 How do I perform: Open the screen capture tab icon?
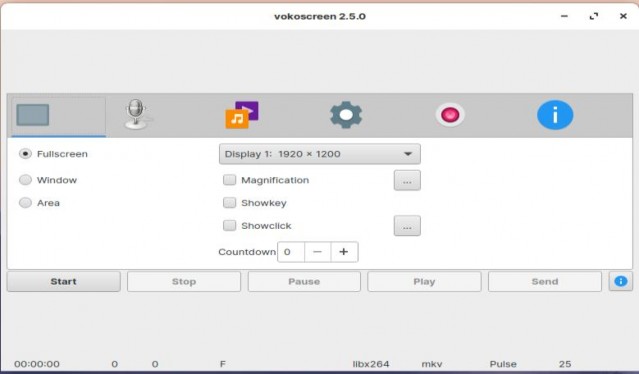pyautogui.click(x=33, y=115)
